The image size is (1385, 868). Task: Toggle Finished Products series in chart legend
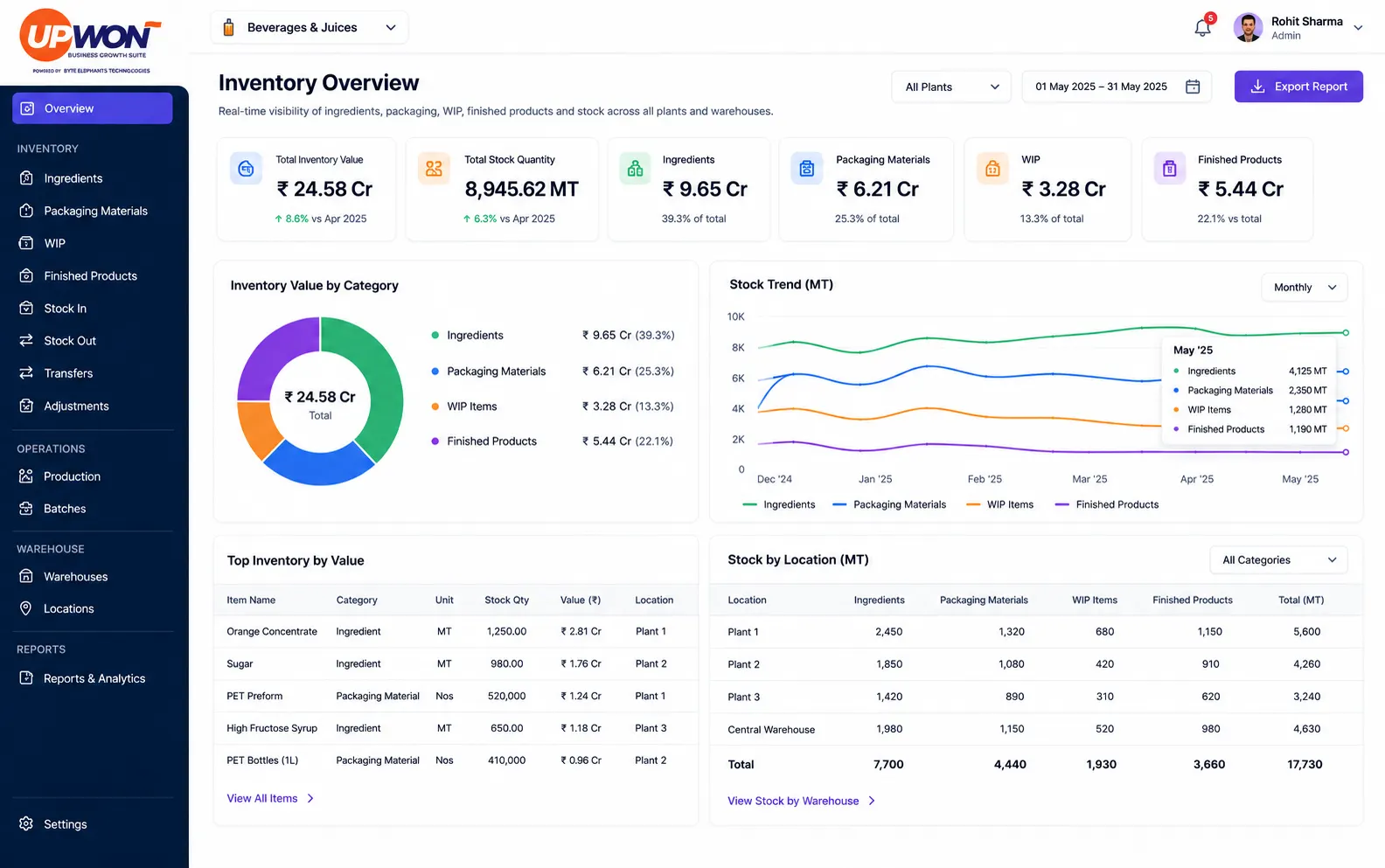(x=1107, y=504)
